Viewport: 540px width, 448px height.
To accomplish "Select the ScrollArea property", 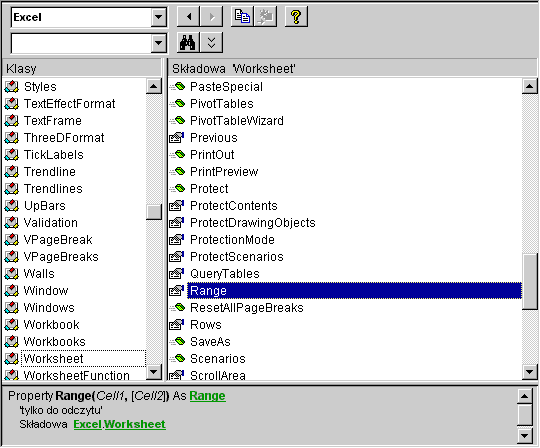I will (x=218, y=375).
